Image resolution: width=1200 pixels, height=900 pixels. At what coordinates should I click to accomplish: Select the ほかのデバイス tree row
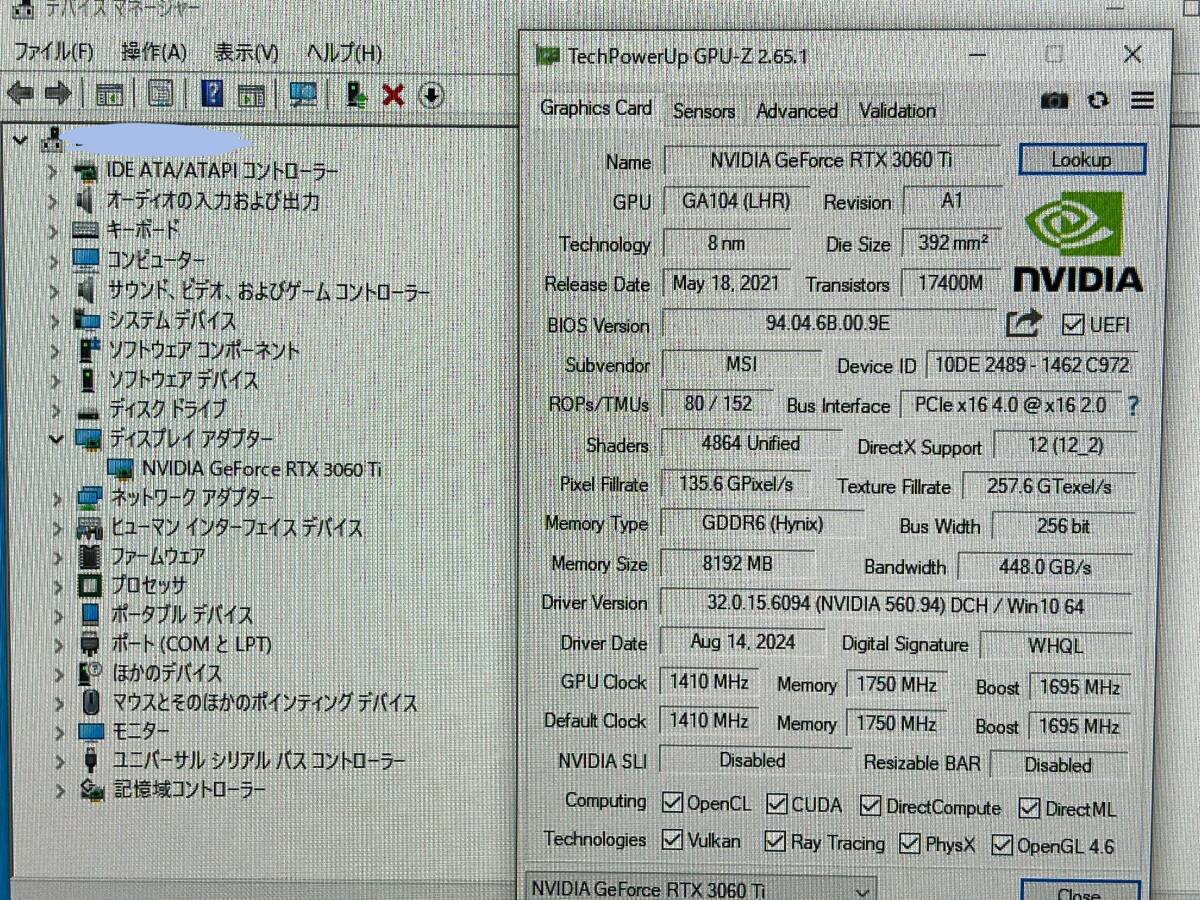pyautogui.click(x=166, y=673)
